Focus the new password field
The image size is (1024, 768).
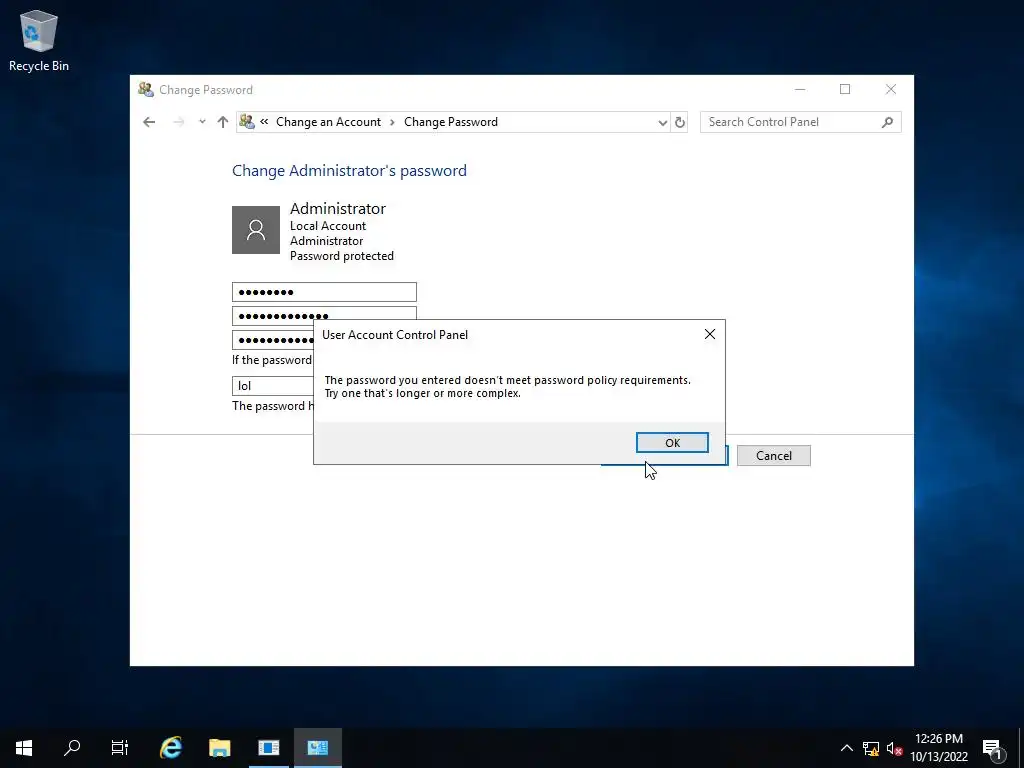tap(324, 314)
